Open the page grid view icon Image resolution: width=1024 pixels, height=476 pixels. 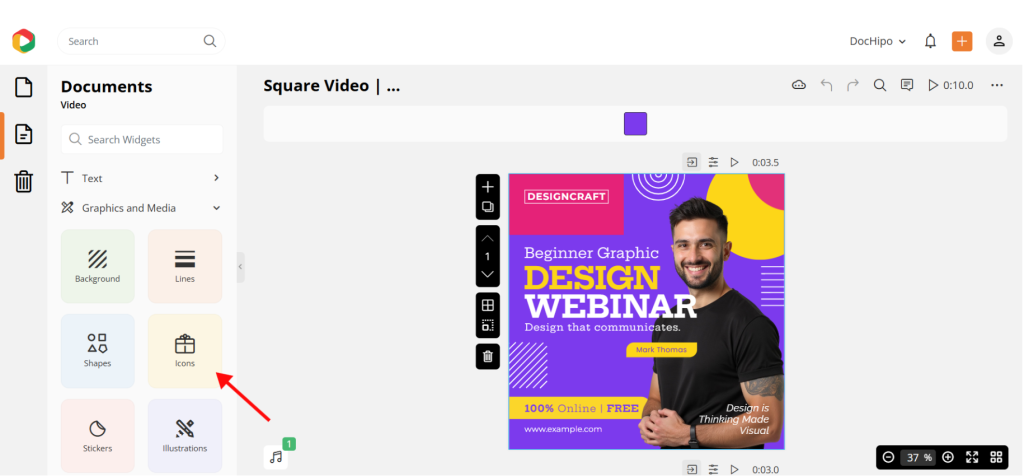coord(996,457)
